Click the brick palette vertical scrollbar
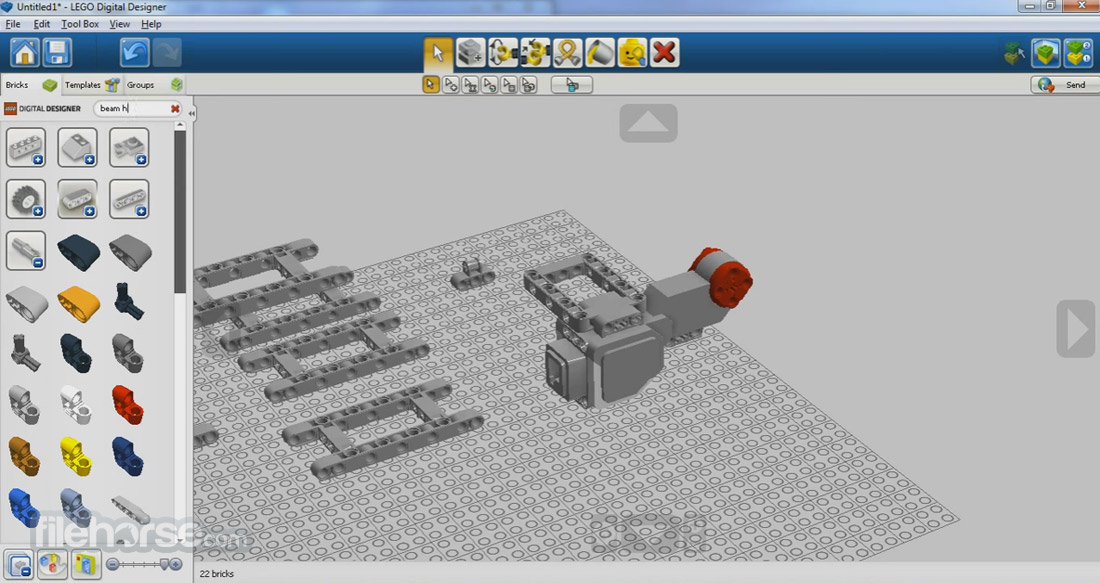The height and width of the screenshot is (583, 1100). coord(180,210)
